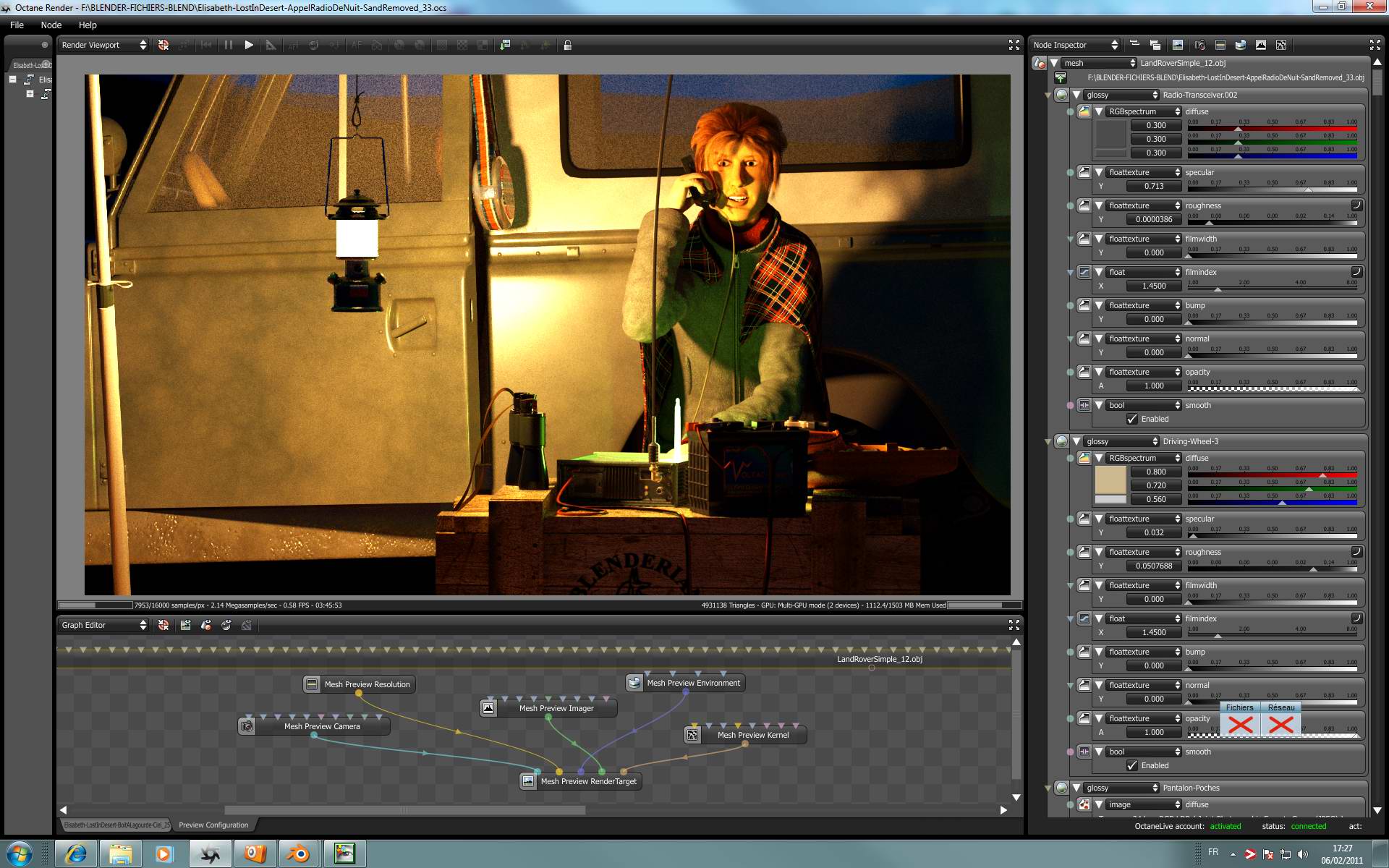Open the Node menu
1389x868 pixels.
pyautogui.click(x=51, y=25)
